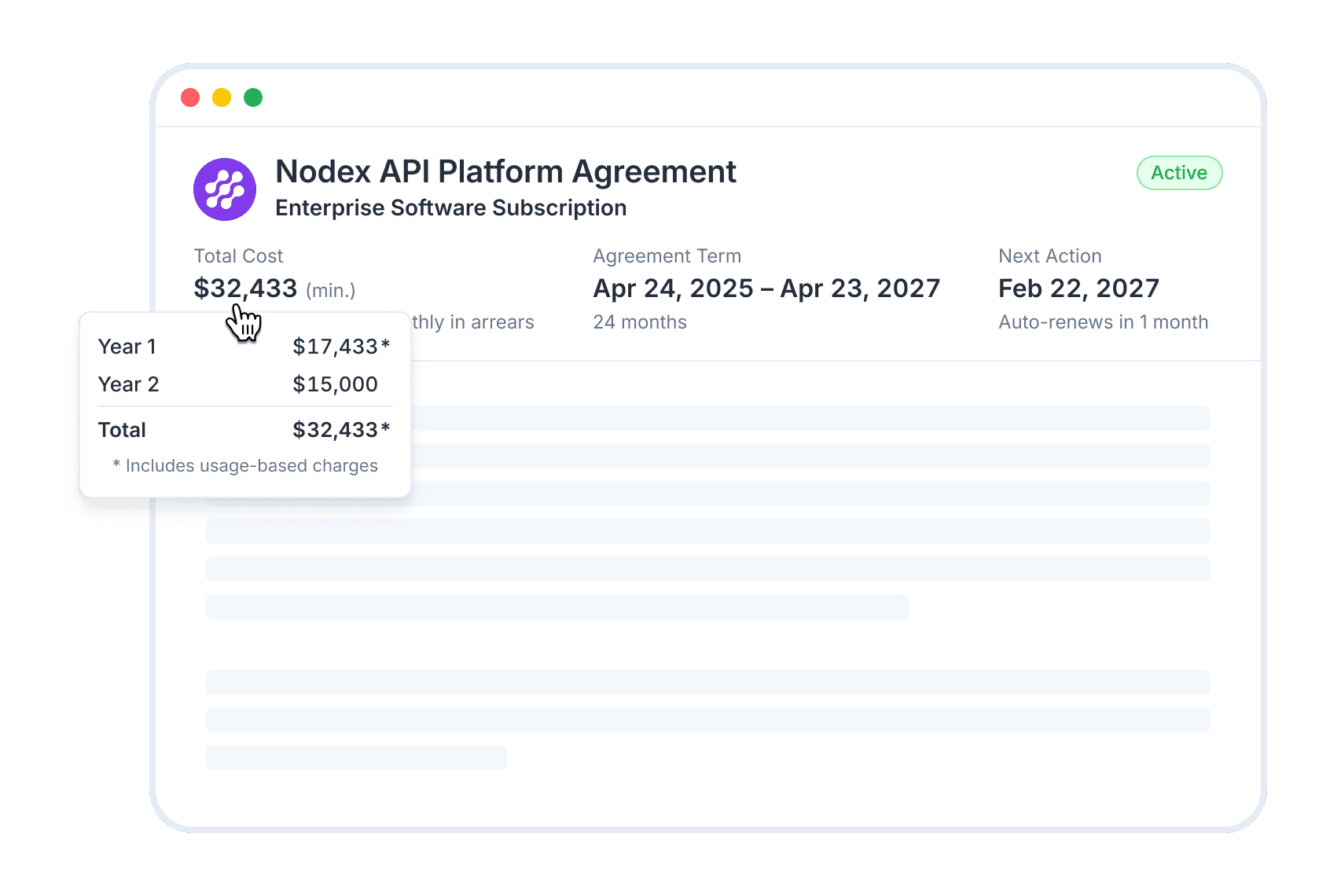Click the Enterprise Software Subscription subtitle
Viewport: 1330px width, 896px height.
pyautogui.click(x=450, y=208)
